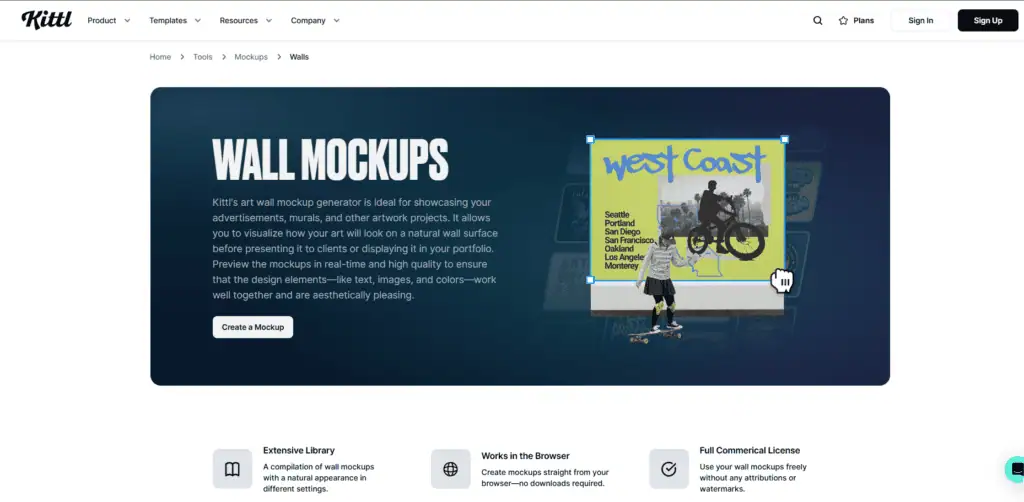The height and width of the screenshot is (502, 1024).
Task: Click the Sign In button
Action: (921, 20)
